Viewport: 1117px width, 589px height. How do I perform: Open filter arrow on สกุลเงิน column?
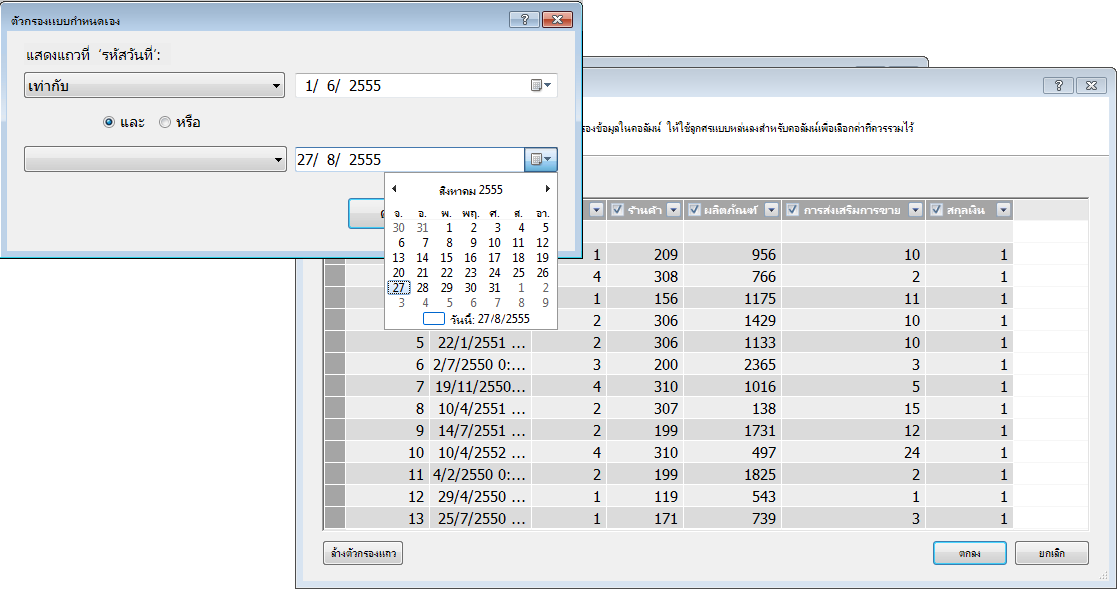[x=1003, y=210]
